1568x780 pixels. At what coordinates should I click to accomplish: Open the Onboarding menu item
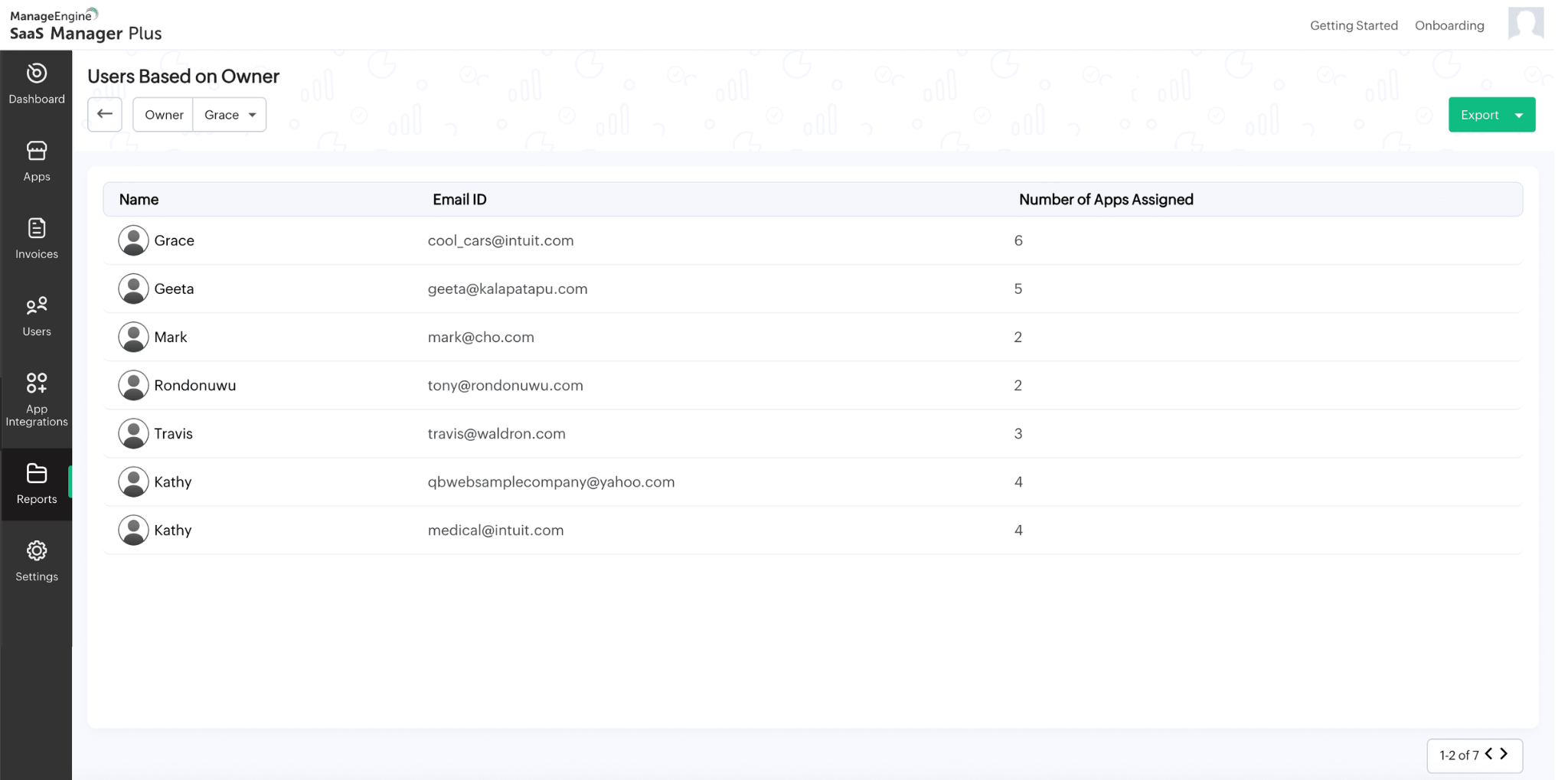pos(1448,25)
